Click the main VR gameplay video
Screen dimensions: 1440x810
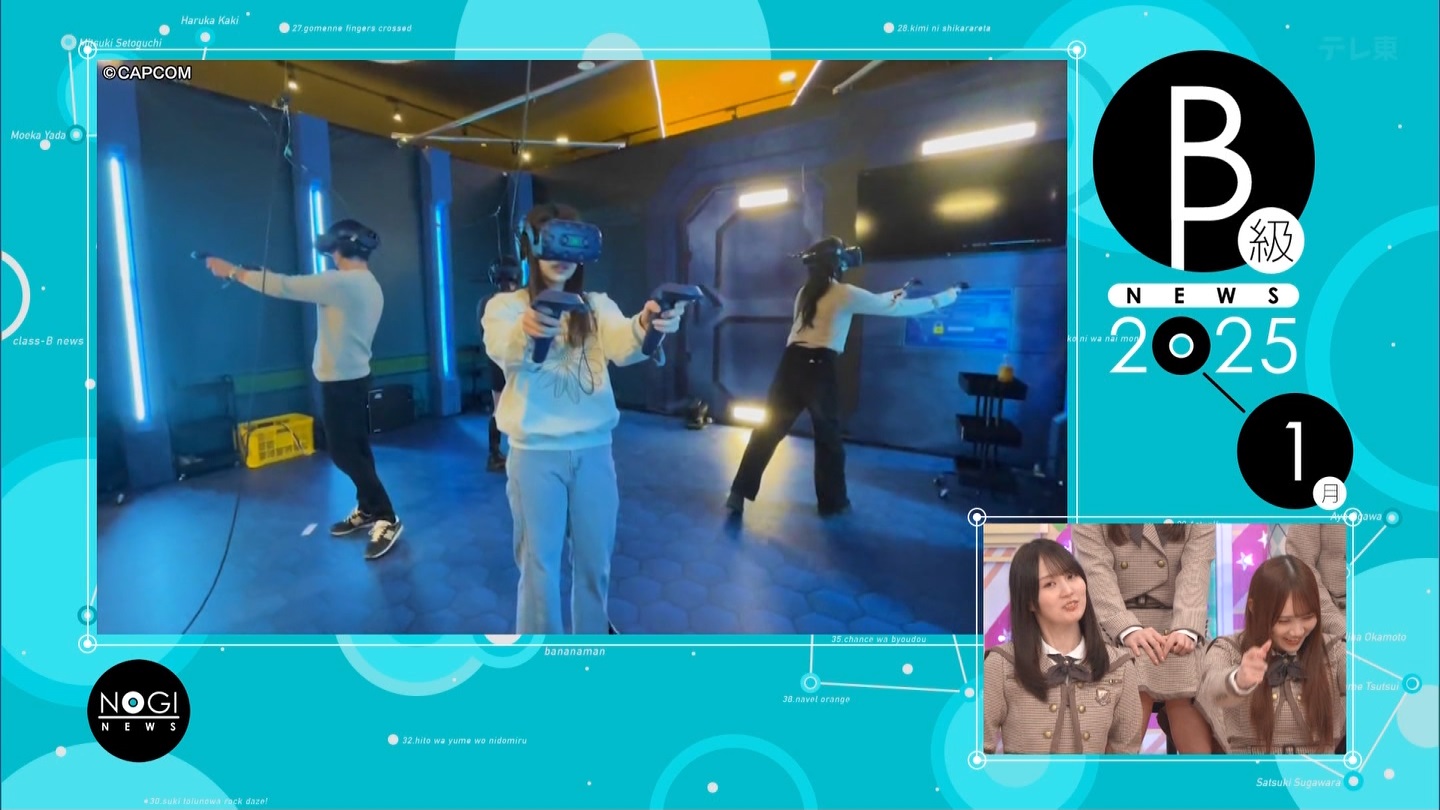[581, 346]
